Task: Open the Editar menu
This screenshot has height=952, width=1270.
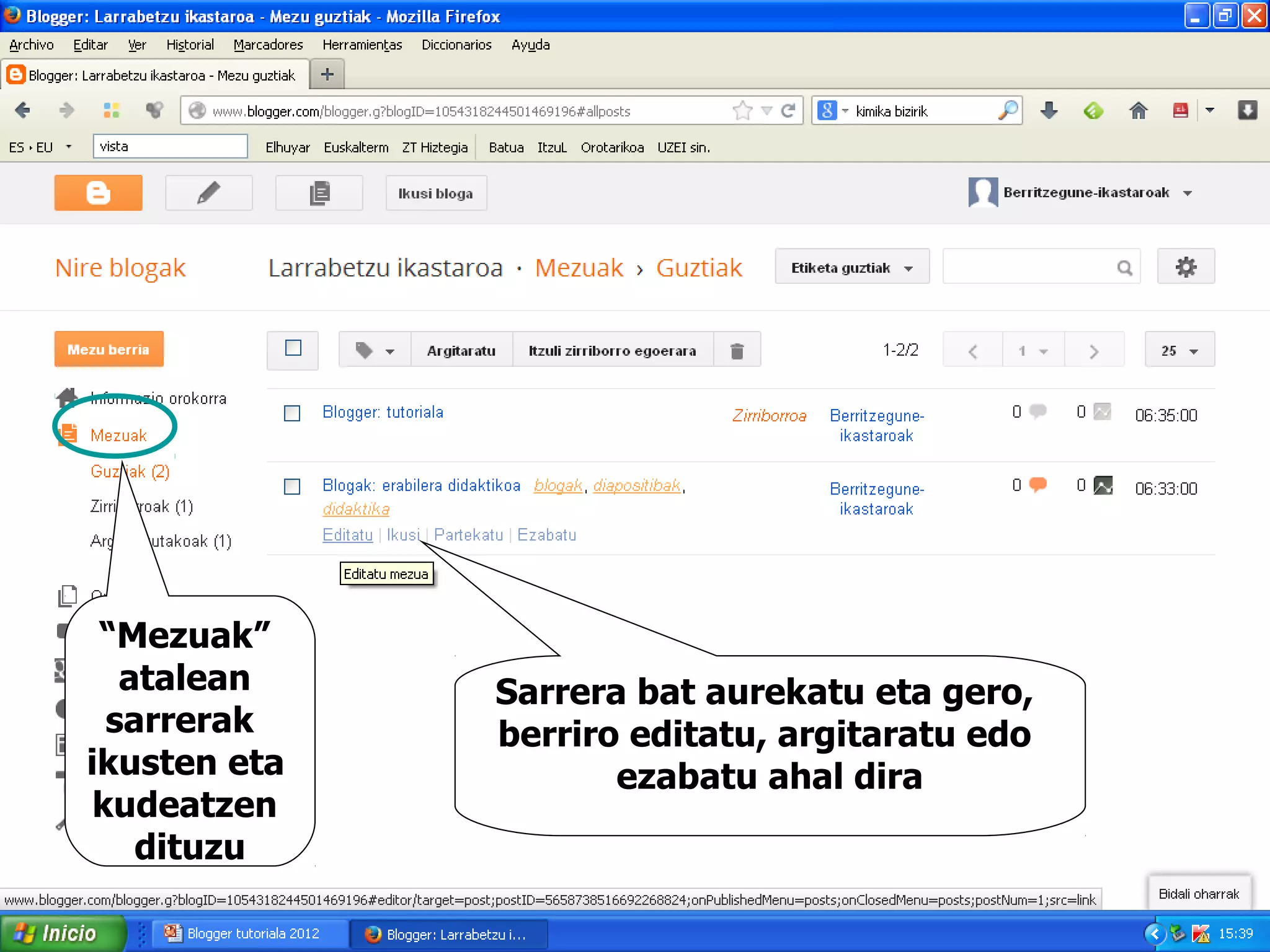Action: pos(90,45)
